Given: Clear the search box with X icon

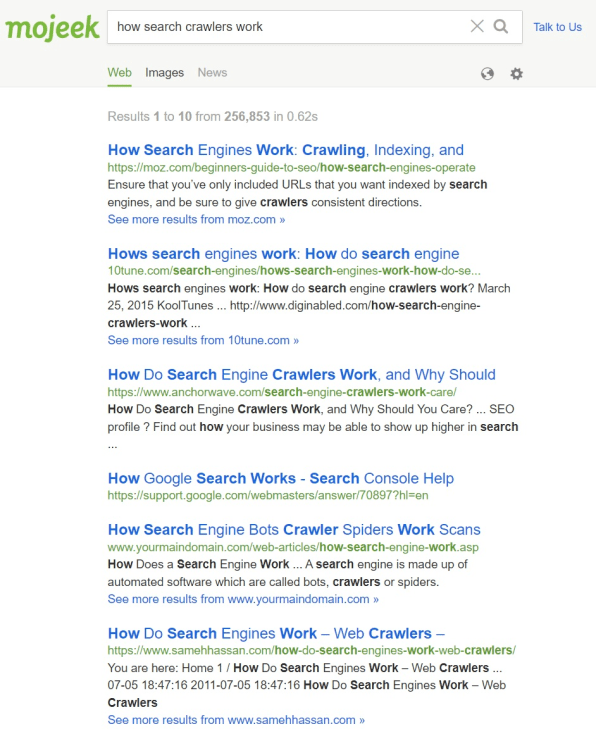Looking at the screenshot, I should click(477, 26).
